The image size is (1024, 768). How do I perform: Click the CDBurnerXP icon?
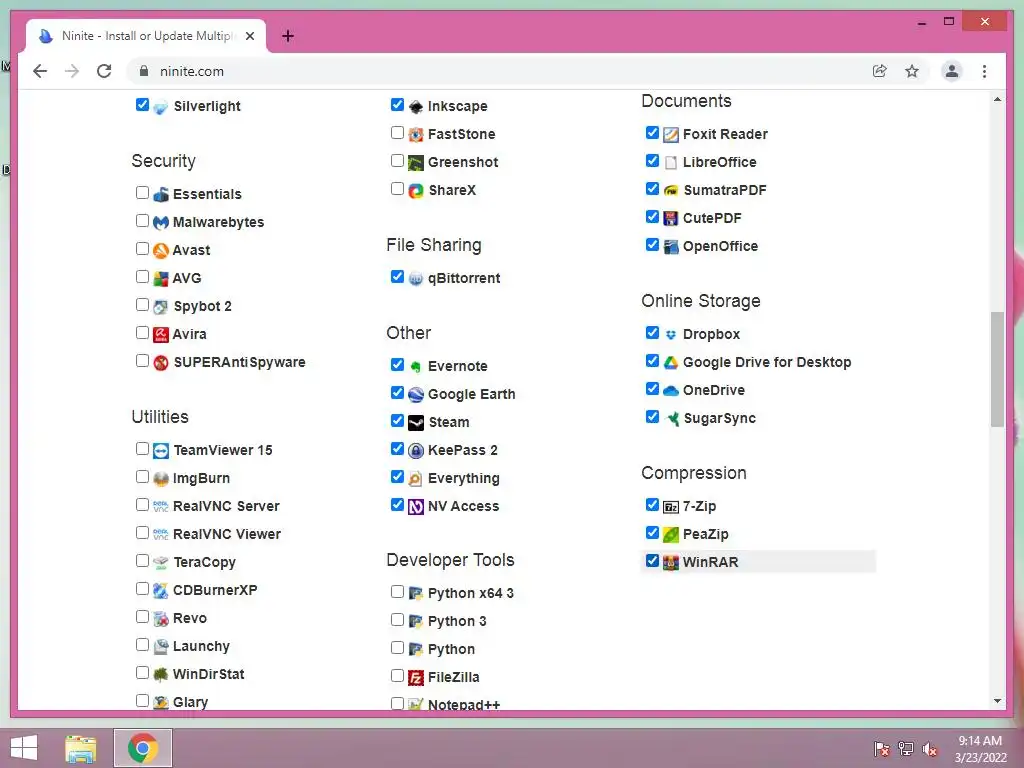pyautogui.click(x=161, y=590)
